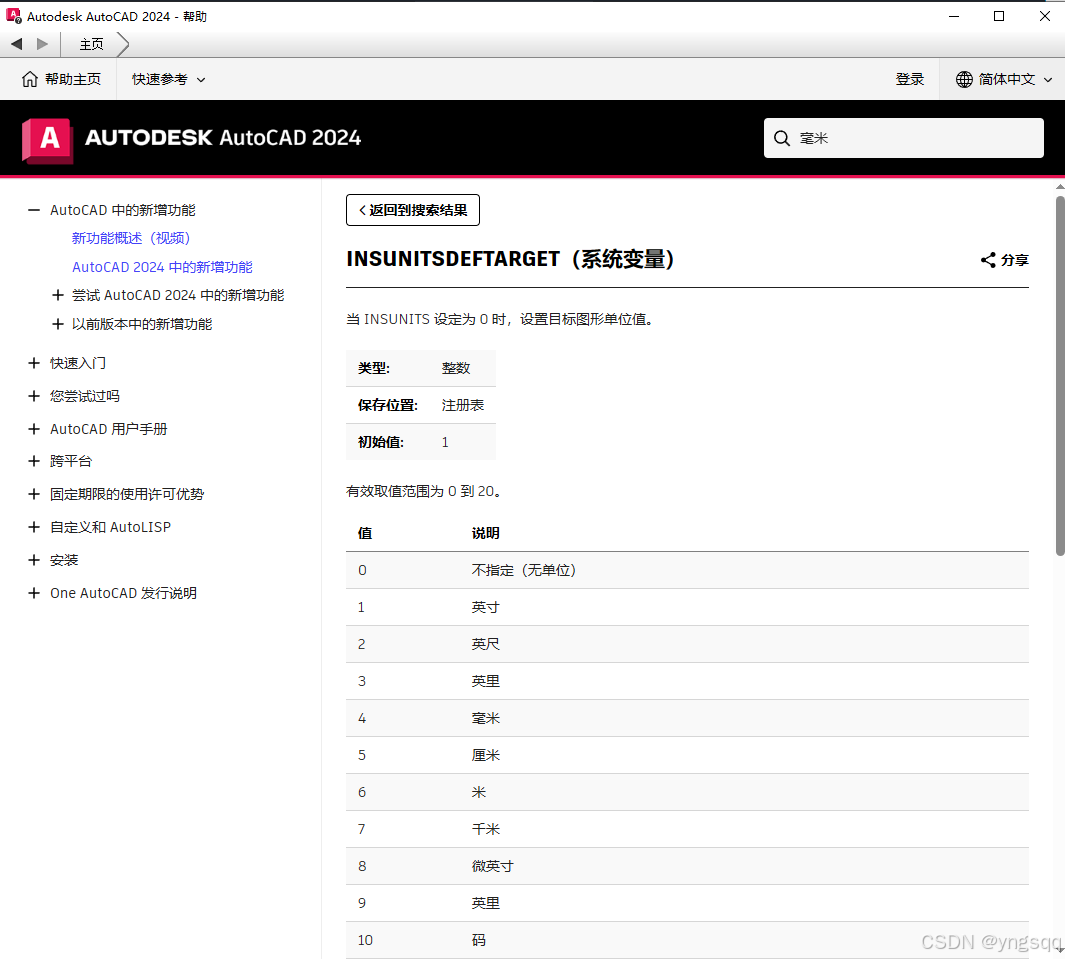The width and height of the screenshot is (1065, 959).
Task: Click the 初始值 label
Action: (x=381, y=442)
